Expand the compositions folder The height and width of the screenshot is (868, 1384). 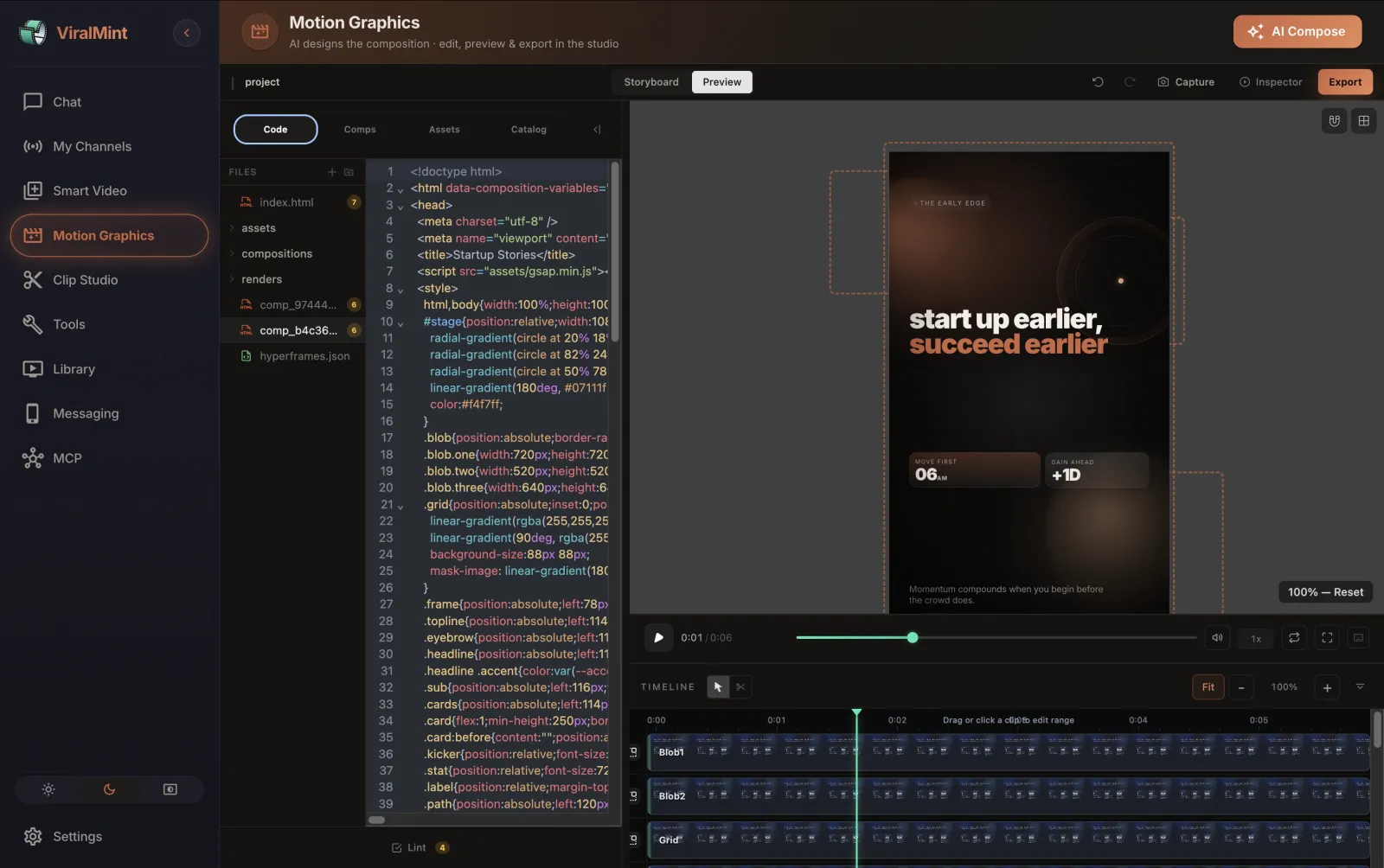(292, 253)
